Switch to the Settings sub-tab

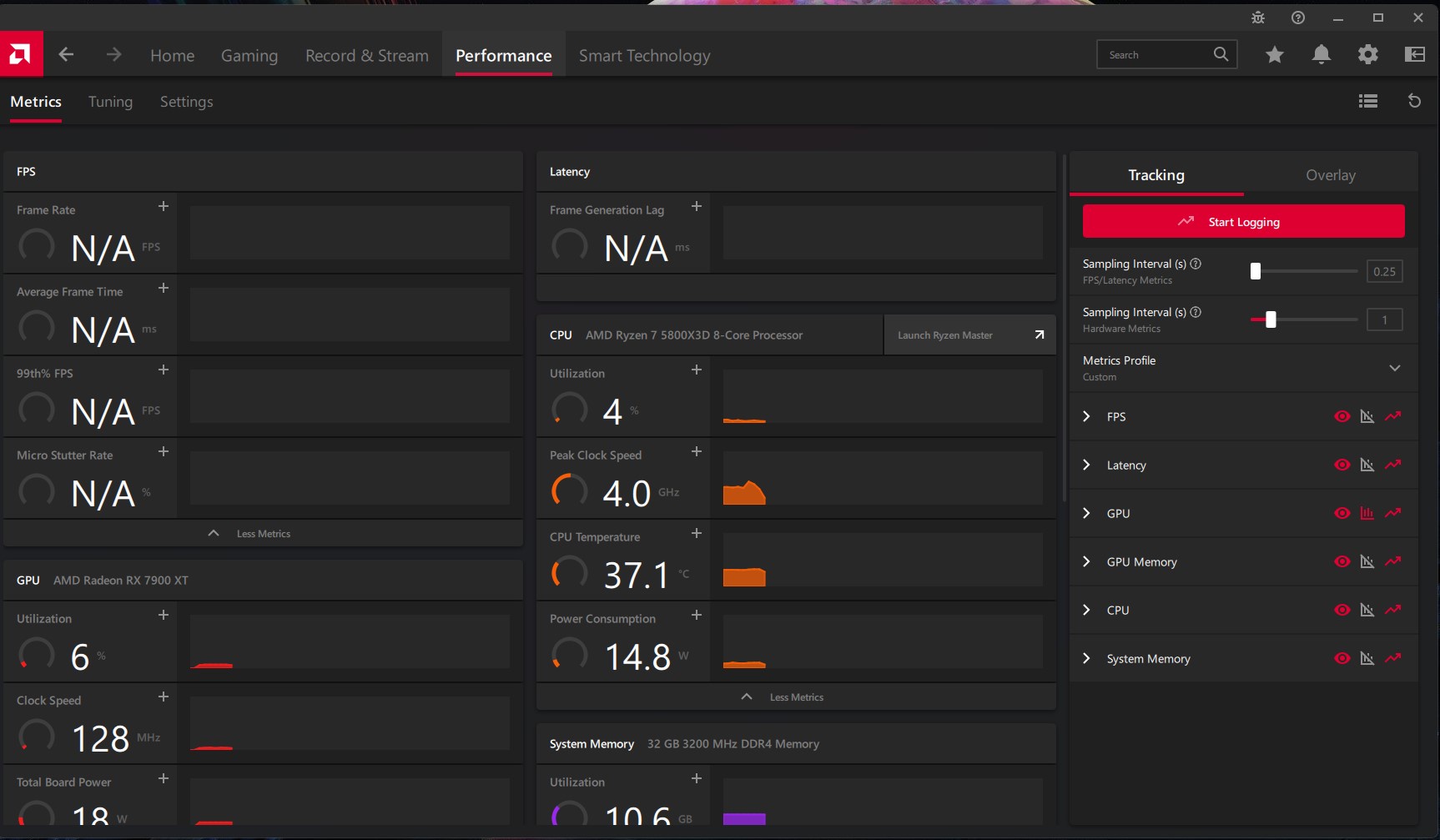[187, 102]
